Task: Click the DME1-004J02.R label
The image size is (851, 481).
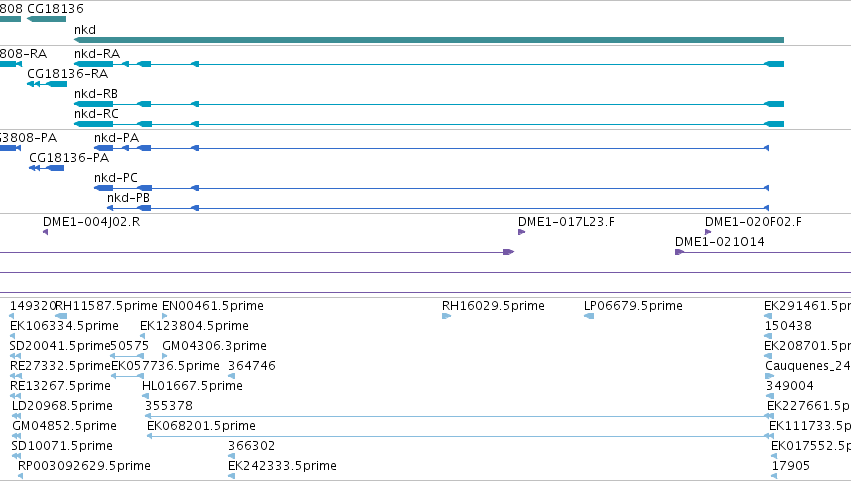Action: point(91,222)
